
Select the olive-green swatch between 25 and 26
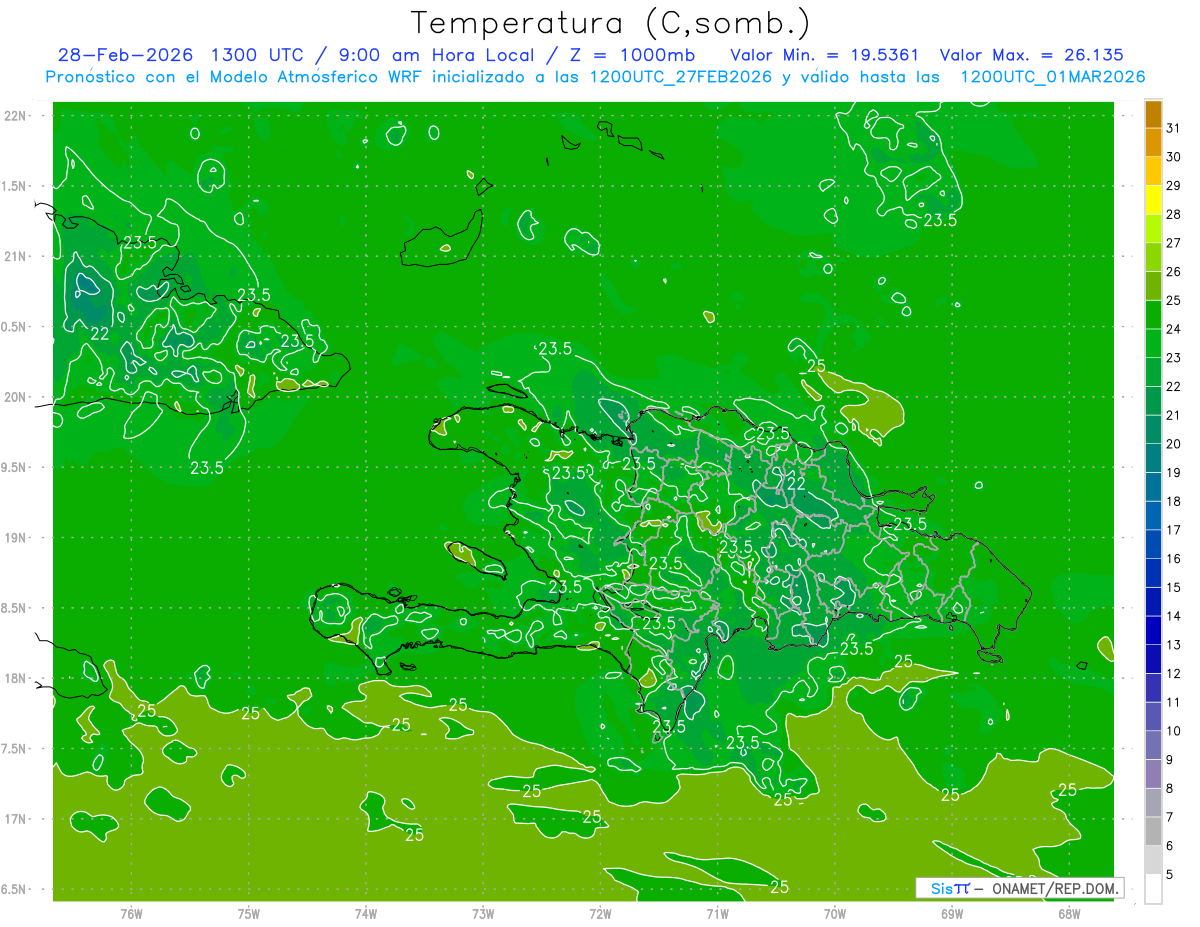tap(1153, 286)
